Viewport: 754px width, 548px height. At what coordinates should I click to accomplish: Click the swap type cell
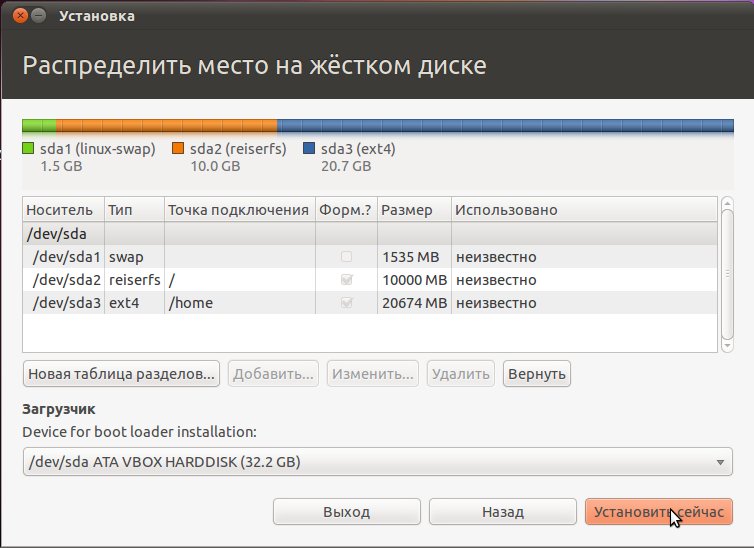coord(134,257)
